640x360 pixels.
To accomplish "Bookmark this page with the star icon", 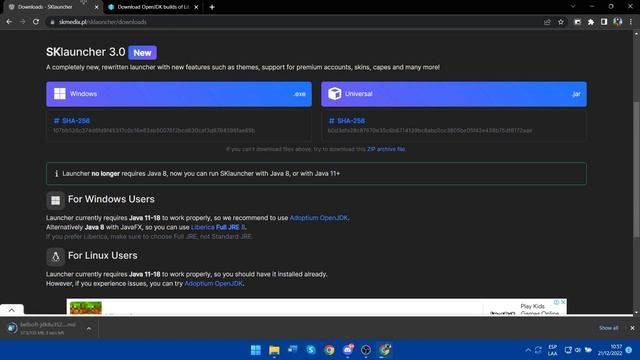I will tap(561, 22).
